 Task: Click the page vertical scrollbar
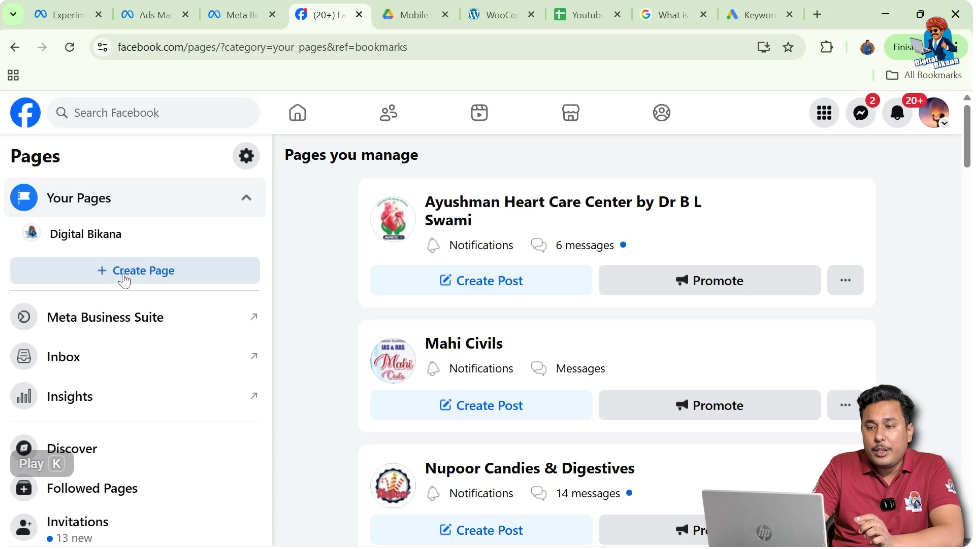click(967, 136)
